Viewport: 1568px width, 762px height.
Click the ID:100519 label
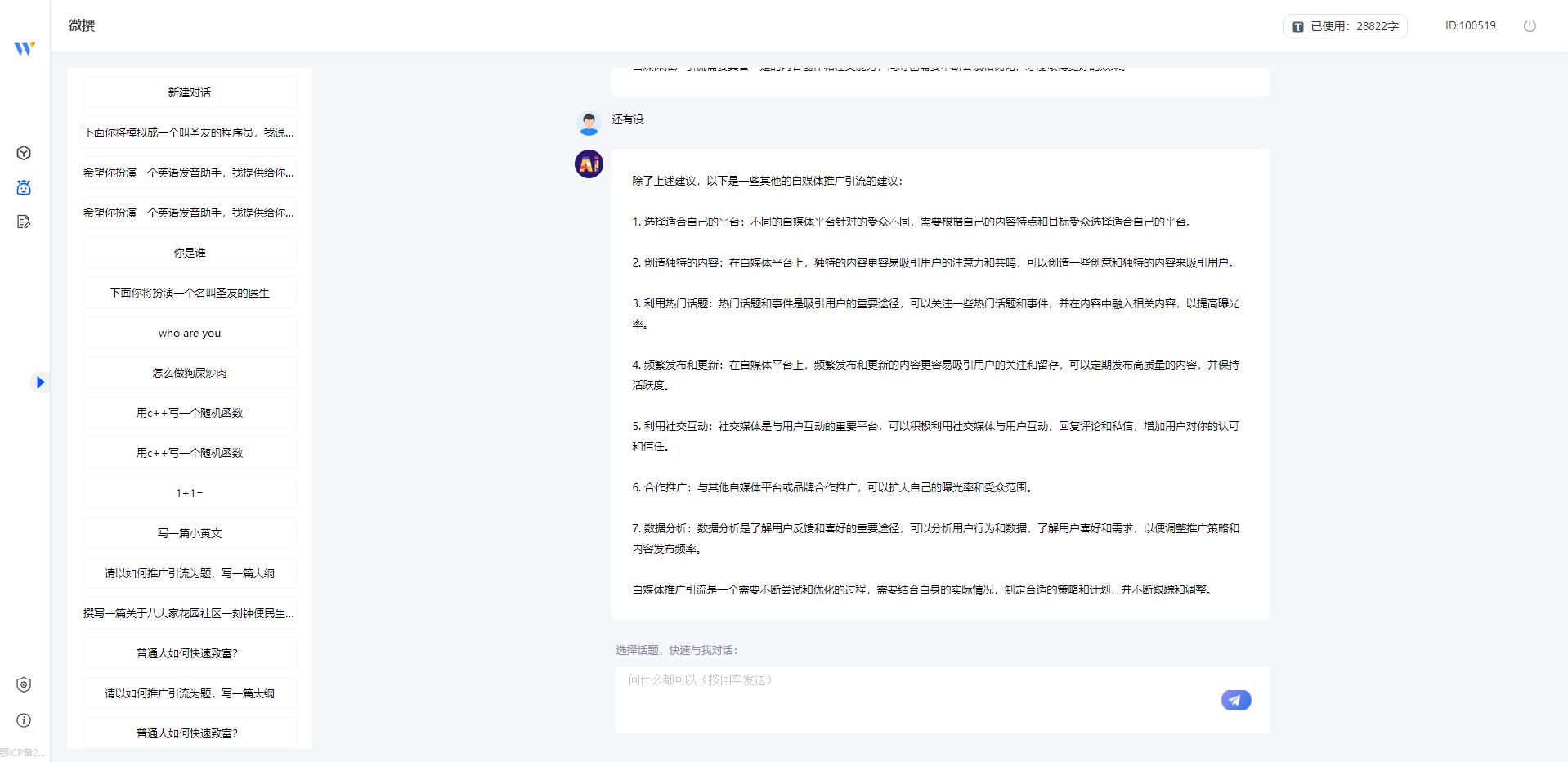point(1470,25)
